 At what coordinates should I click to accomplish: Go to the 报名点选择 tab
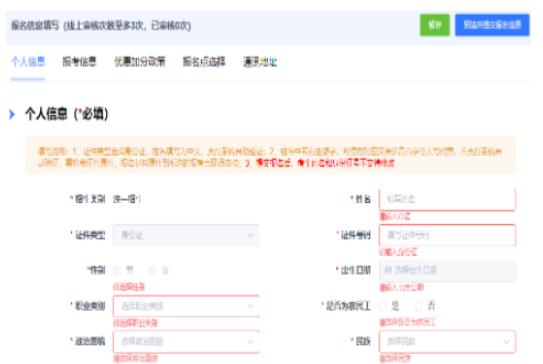(204, 62)
